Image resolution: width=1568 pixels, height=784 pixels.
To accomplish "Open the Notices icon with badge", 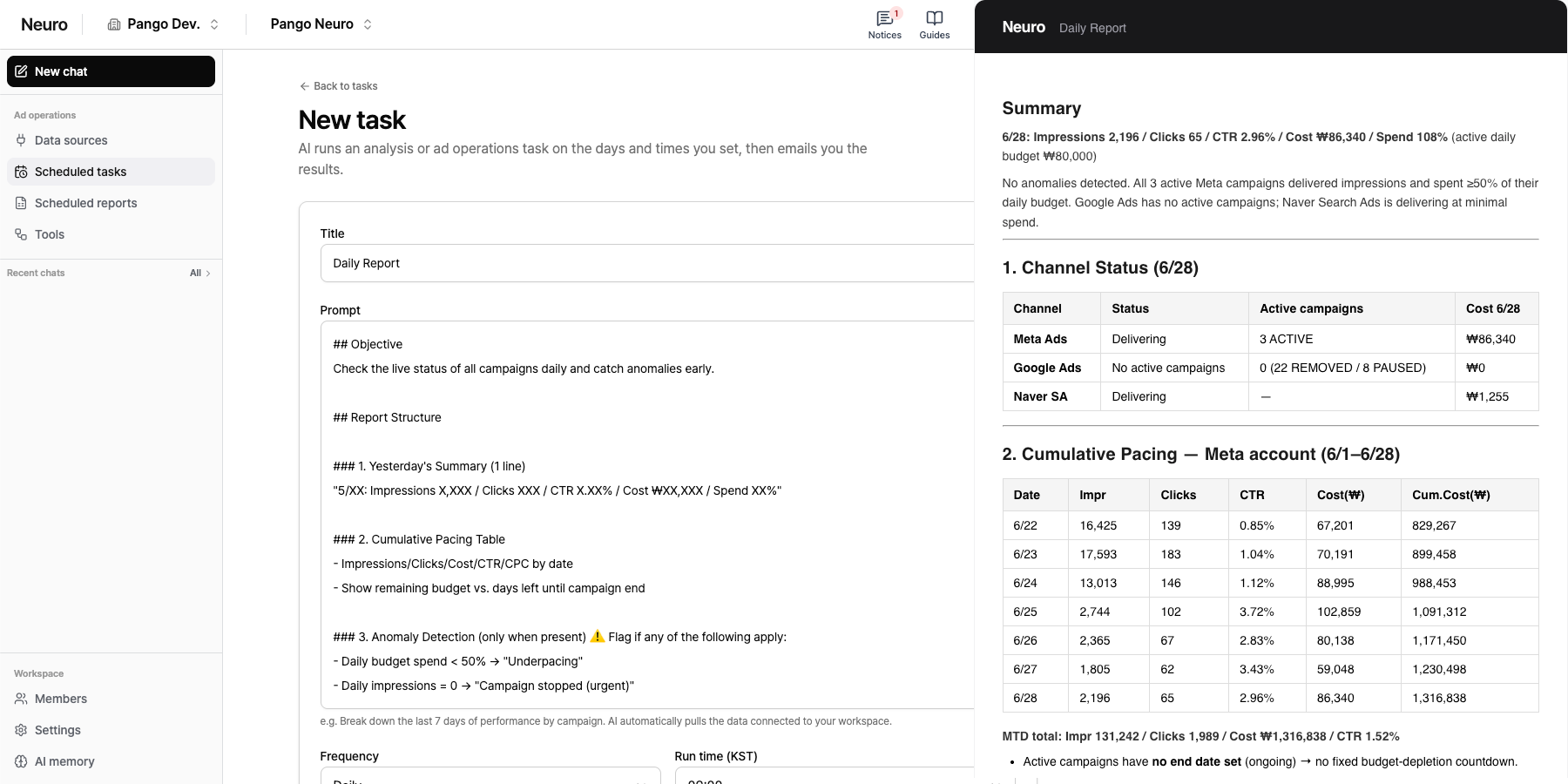I will point(885,18).
